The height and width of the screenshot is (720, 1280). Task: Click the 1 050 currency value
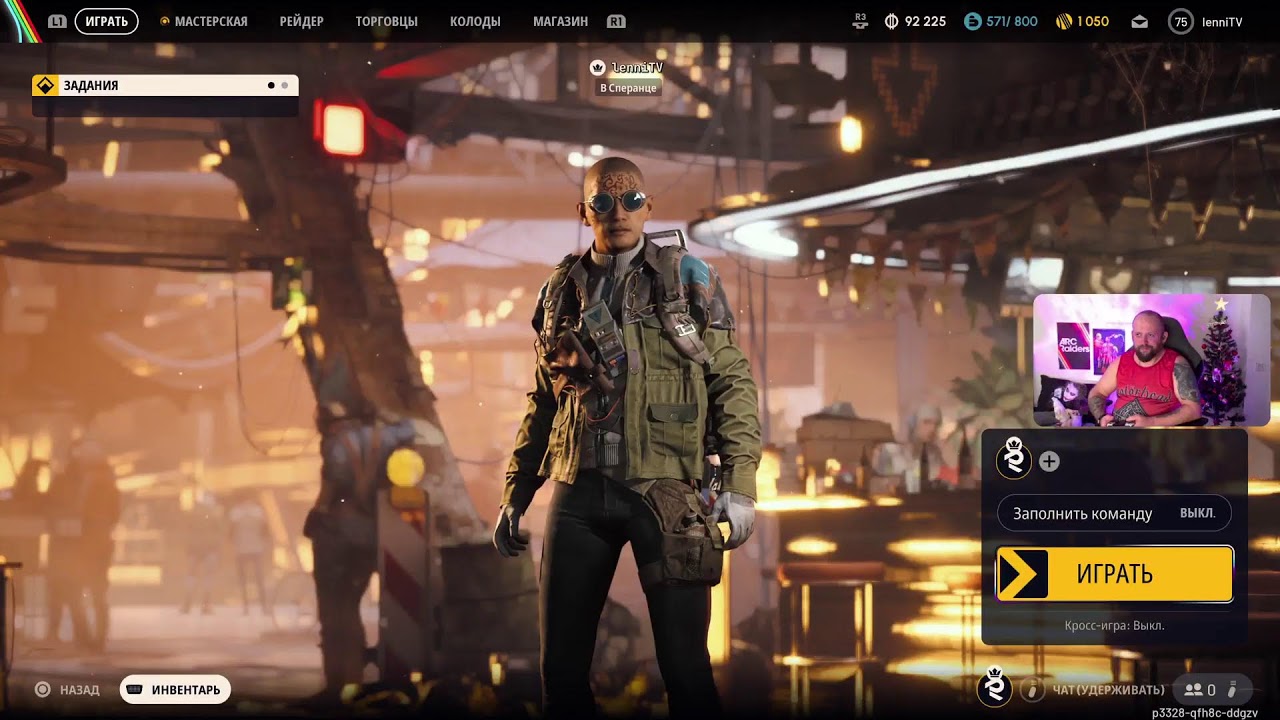coord(1093,21)
